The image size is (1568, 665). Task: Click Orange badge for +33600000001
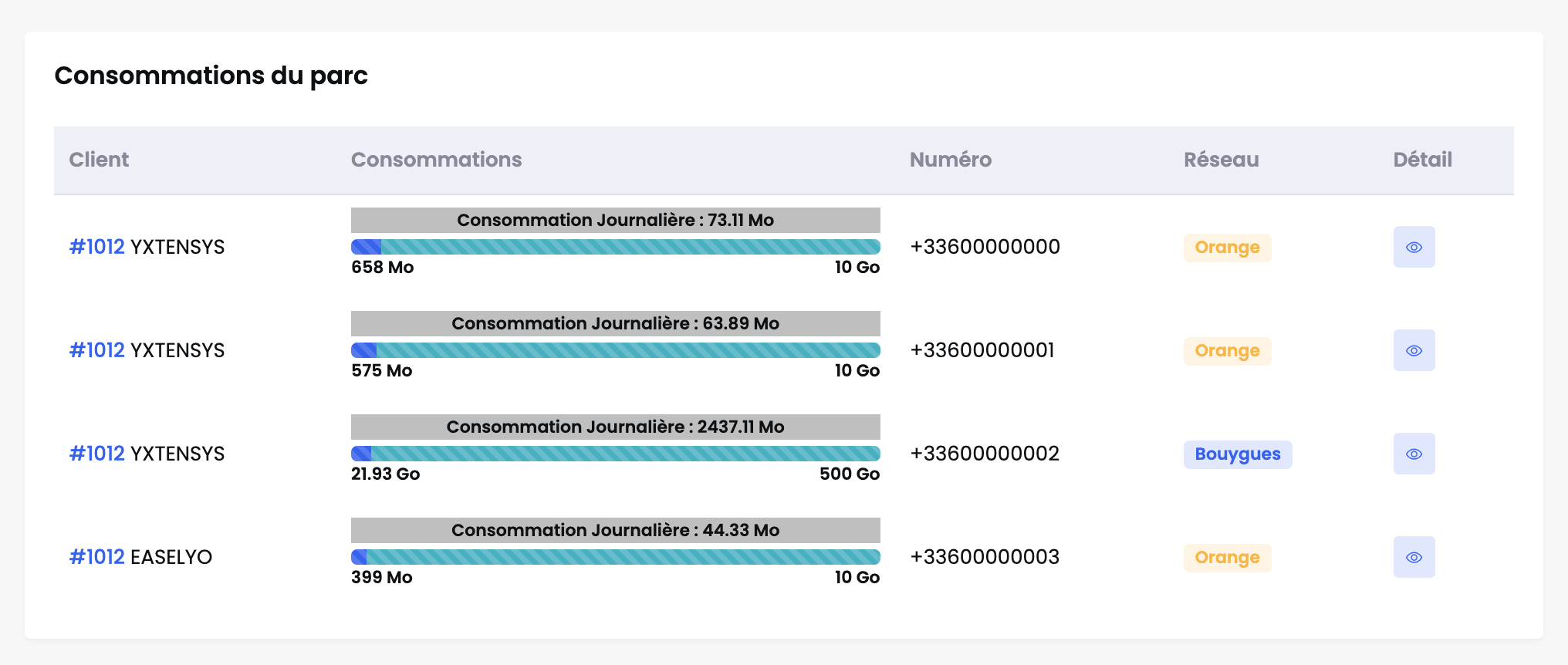click(1227, 351)
